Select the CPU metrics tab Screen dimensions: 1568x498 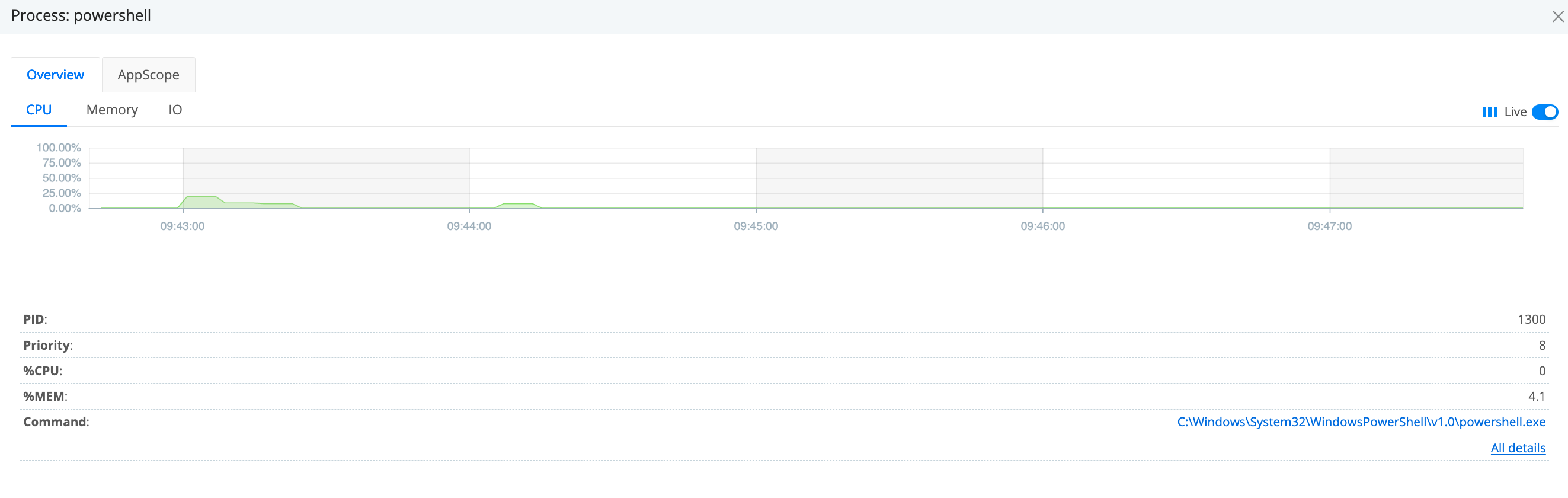39,110
